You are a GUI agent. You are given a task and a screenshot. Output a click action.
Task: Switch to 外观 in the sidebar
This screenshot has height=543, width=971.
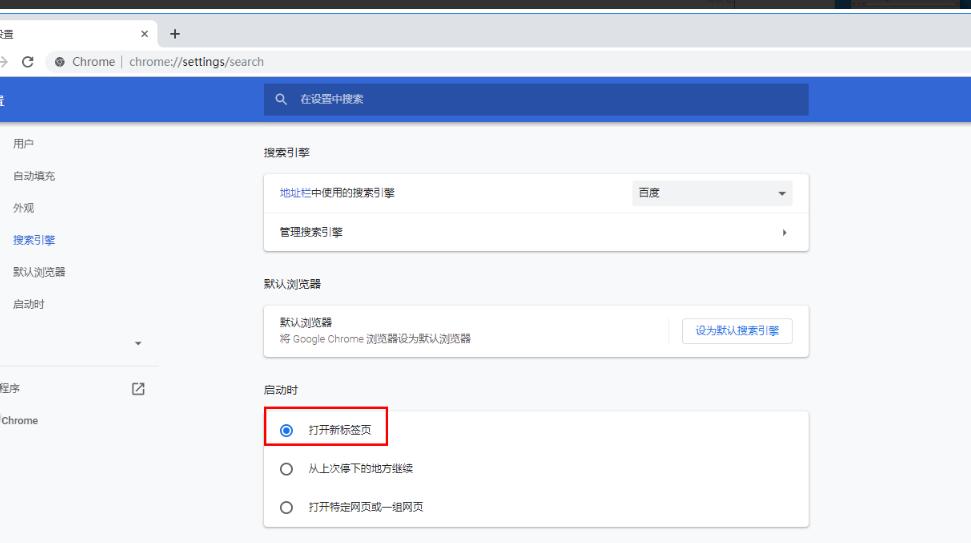pyautogui.click(x=24, y=208)
